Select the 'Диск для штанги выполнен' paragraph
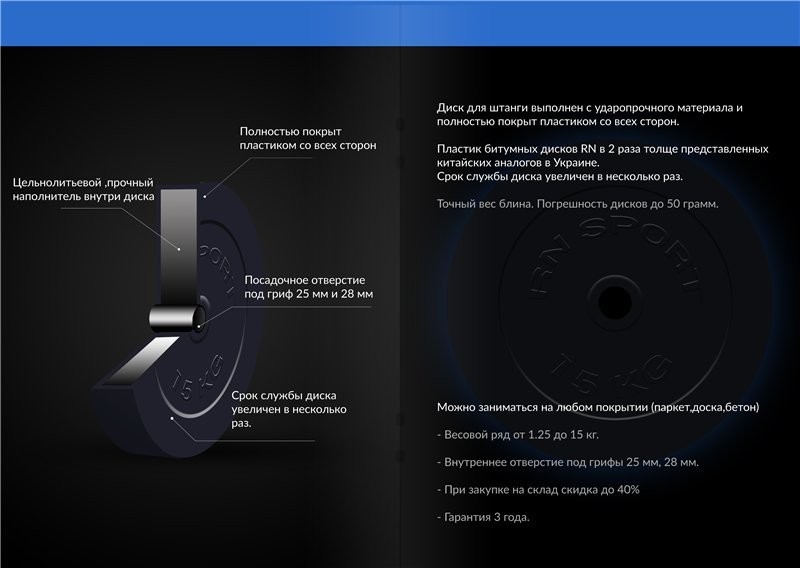 pyautogui.click(x=591, y=114)
